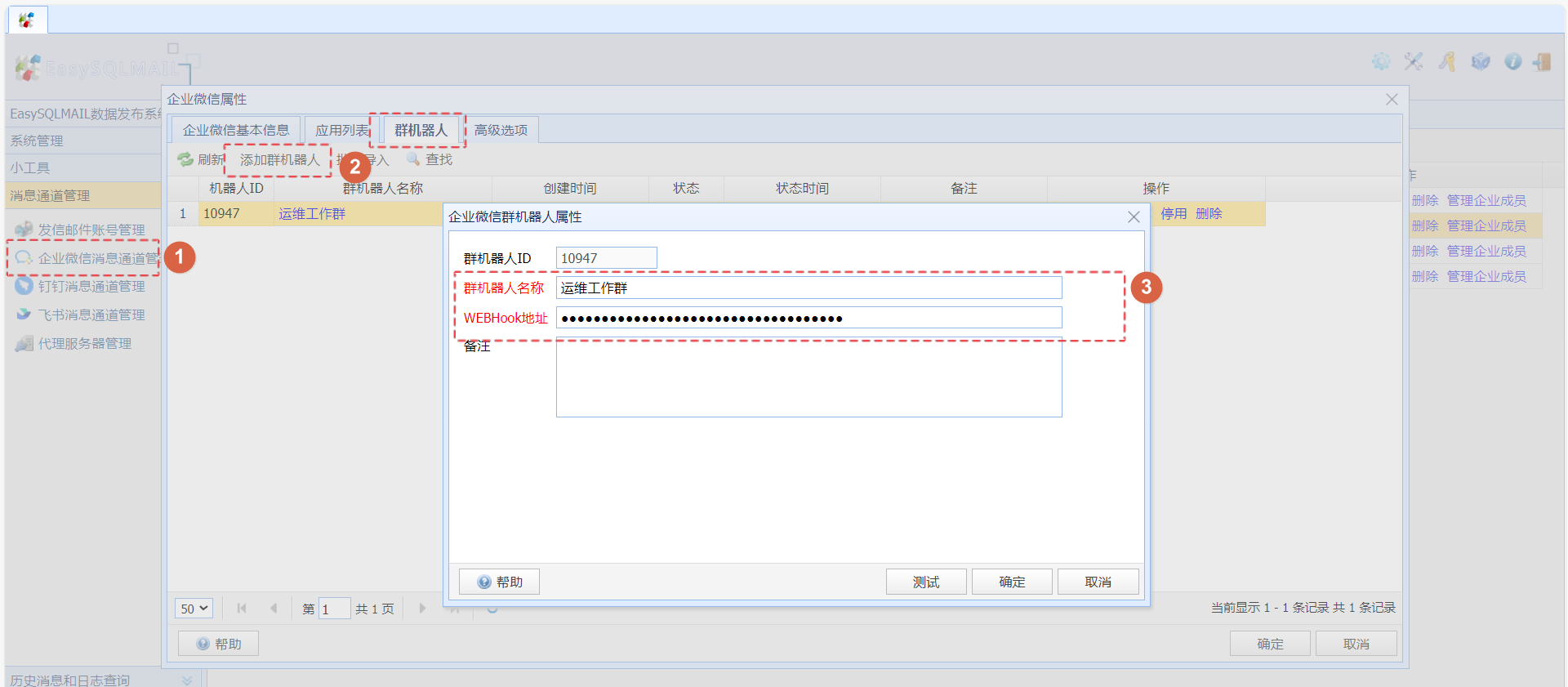Close the 企业微信属性 window
Image resolution: width=1568 pixels, height=687 pixels.
coord(1392,99)
